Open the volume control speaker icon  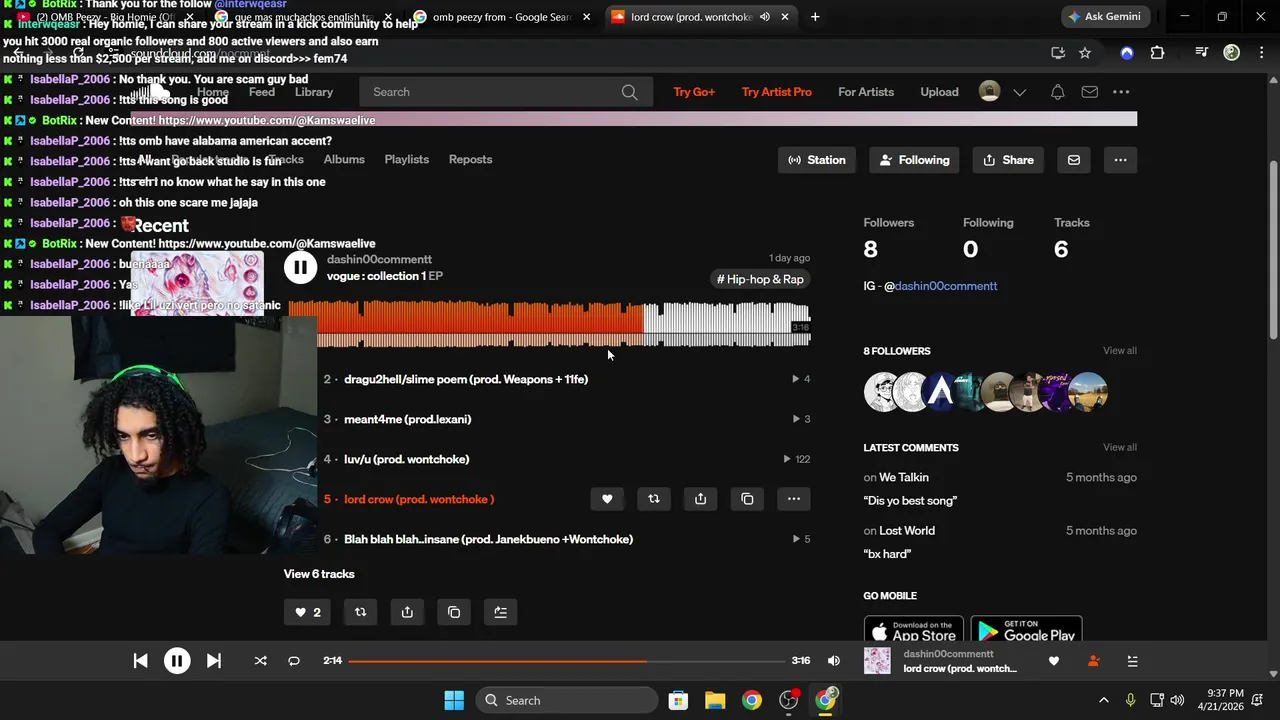coord(834,661)
